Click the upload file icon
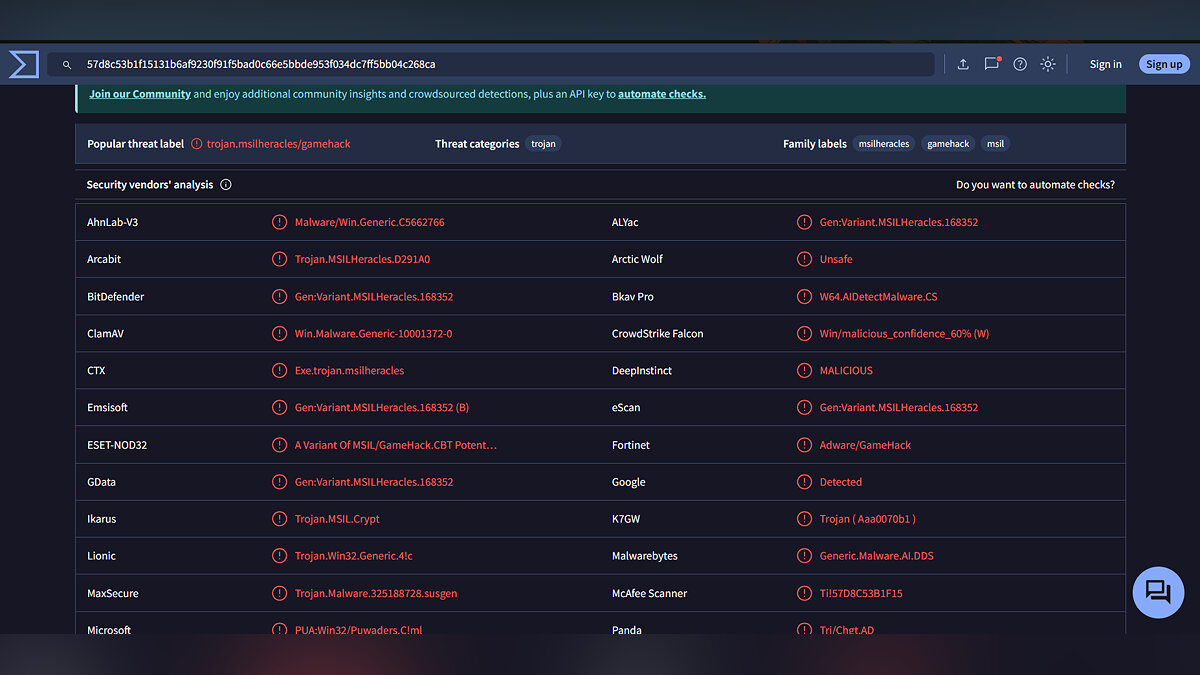The image size is (1200, 675). coord(963,64)
